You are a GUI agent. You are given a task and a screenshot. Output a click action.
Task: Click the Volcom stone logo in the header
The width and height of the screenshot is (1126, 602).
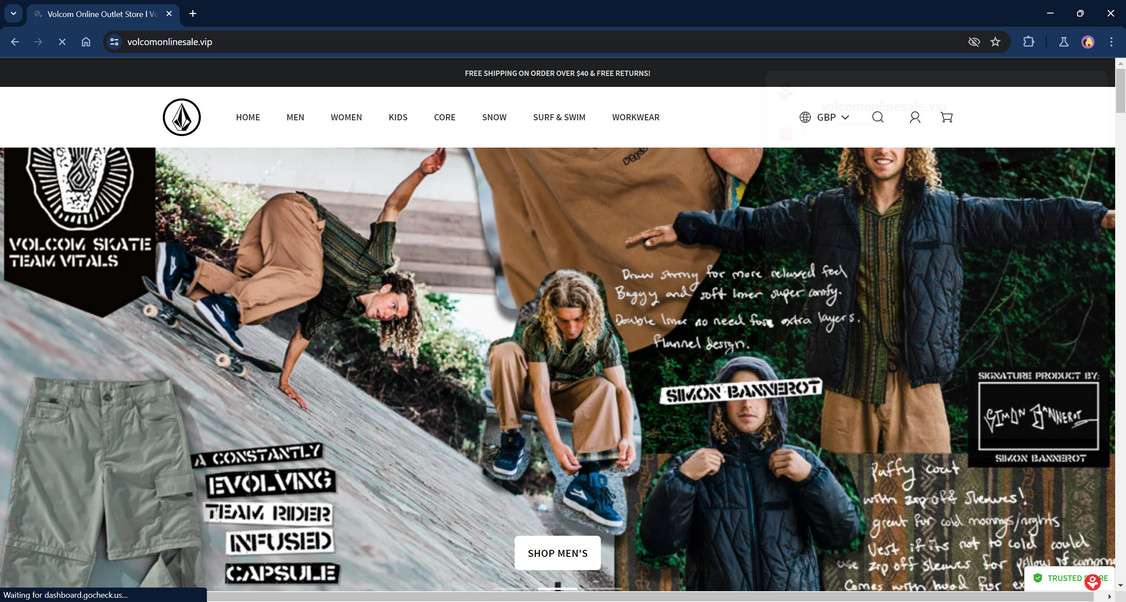181,117
